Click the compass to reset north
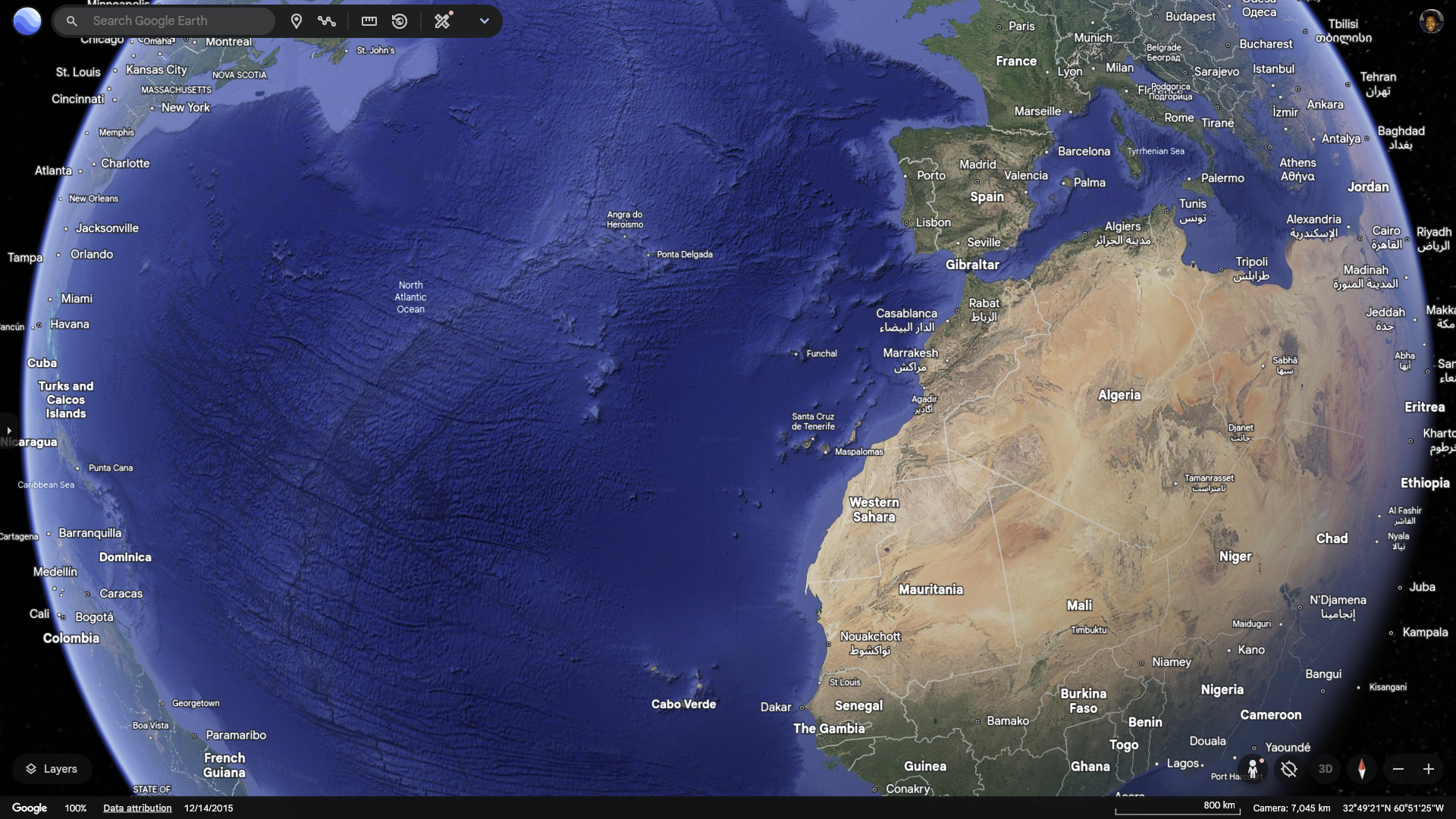 (1362, 769)
